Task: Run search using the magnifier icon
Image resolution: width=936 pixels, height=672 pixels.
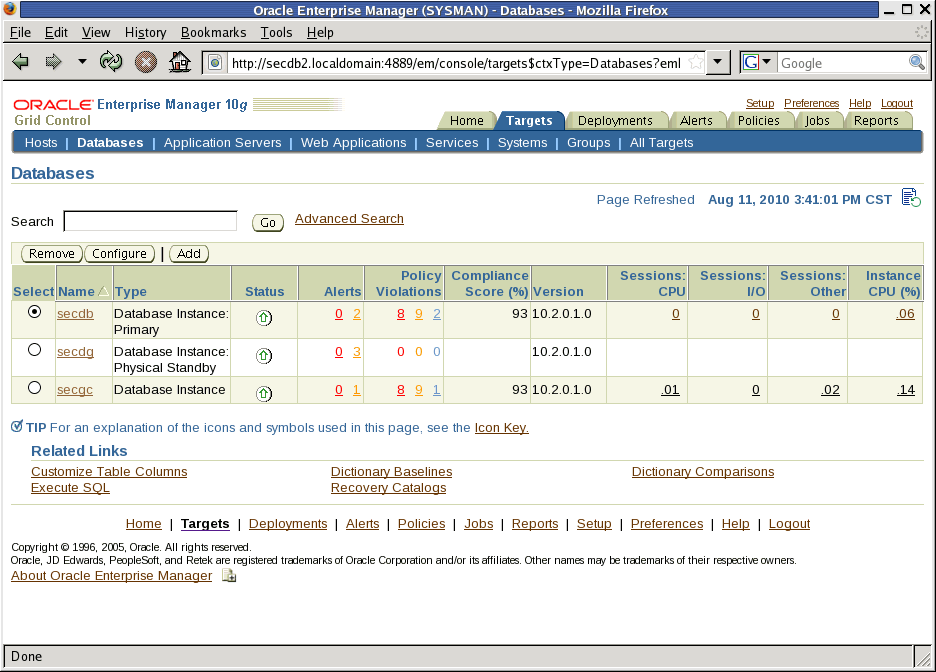Action: pos(916,62)
